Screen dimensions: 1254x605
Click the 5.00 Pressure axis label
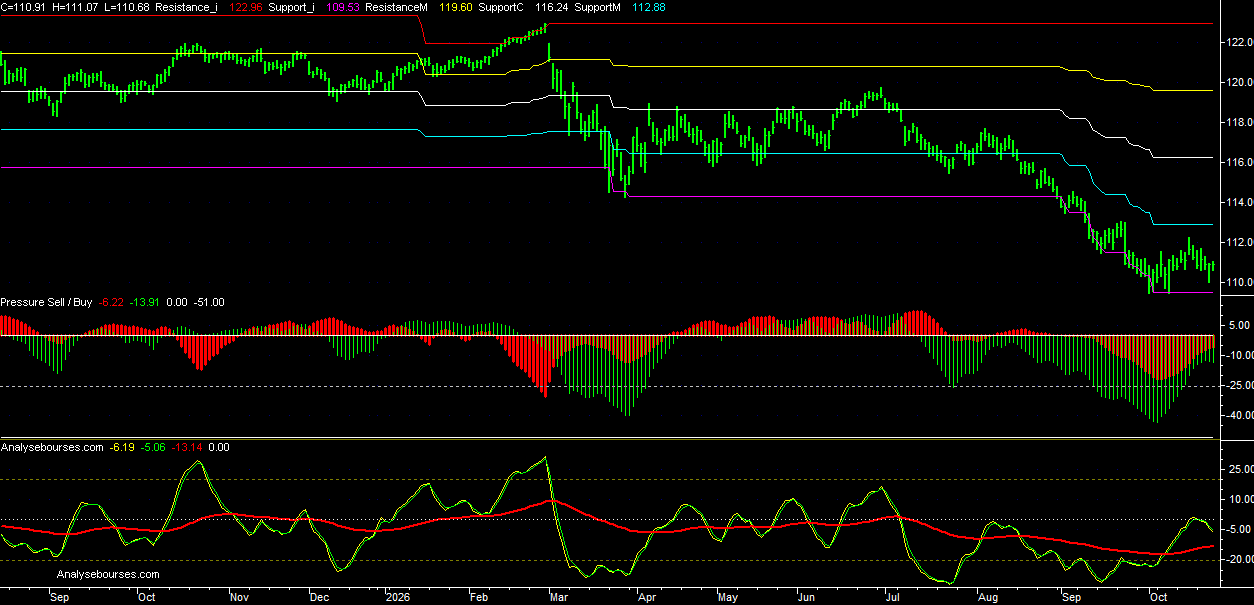[x=1238, y=325]
